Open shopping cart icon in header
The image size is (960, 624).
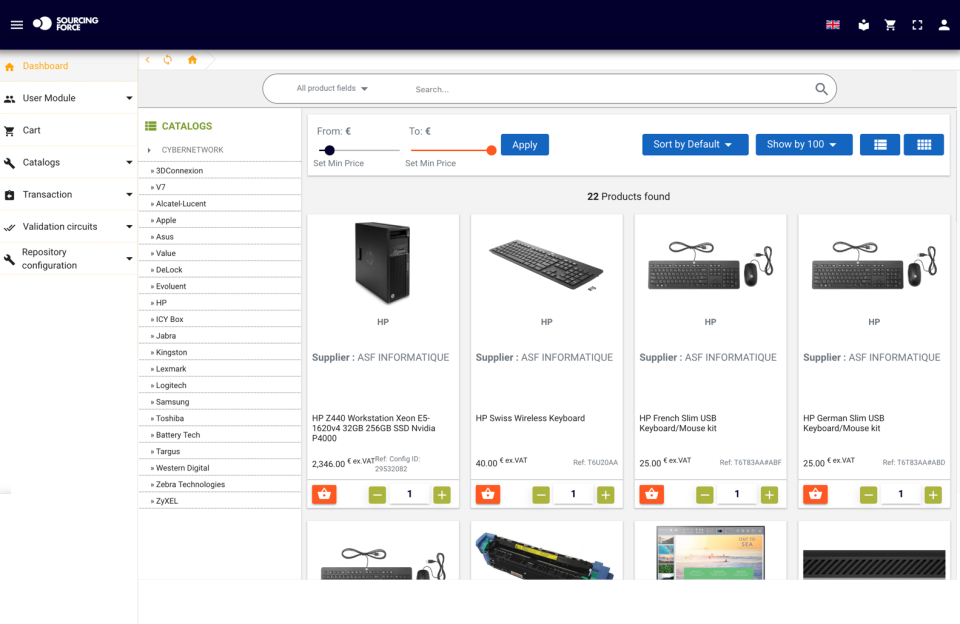(x=890, y=25)
